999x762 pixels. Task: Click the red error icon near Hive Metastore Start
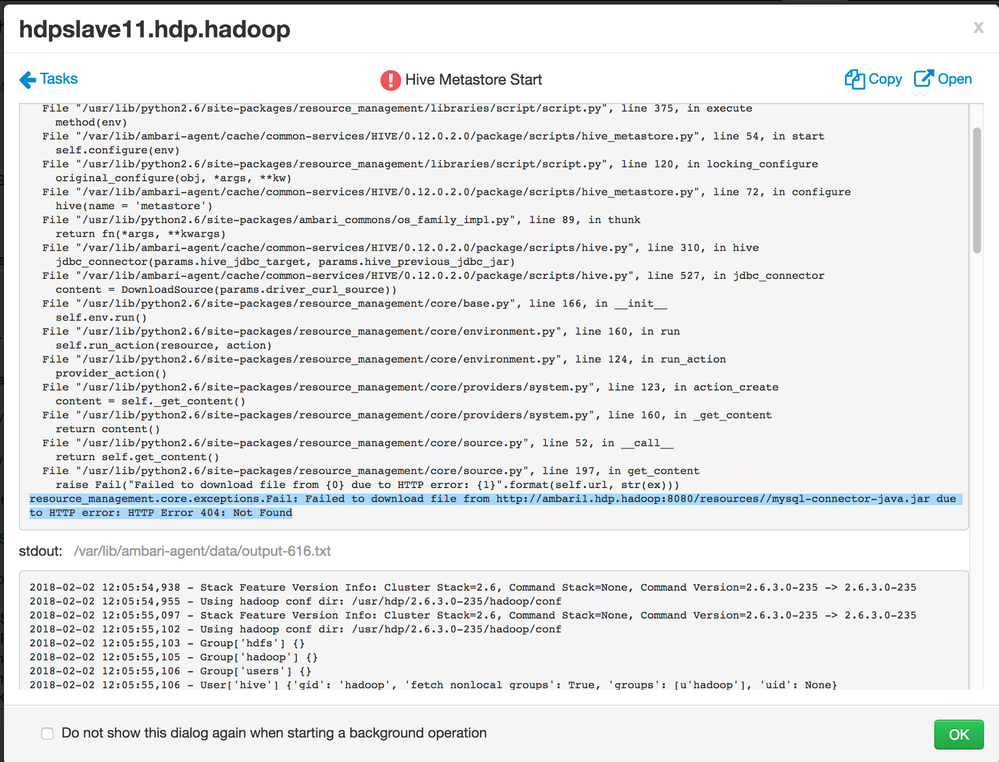coord(389,78)
